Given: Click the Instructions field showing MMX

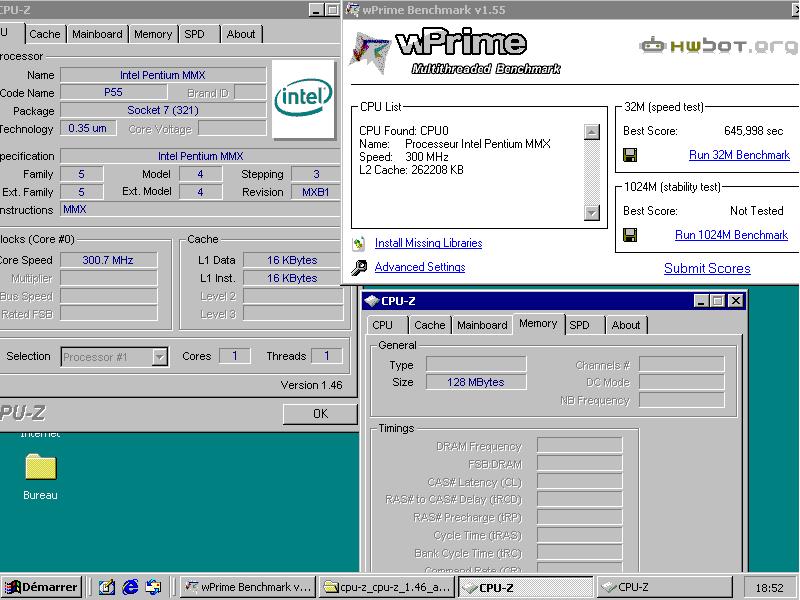Looking at the screenshot, I should (x=200, y=209).
